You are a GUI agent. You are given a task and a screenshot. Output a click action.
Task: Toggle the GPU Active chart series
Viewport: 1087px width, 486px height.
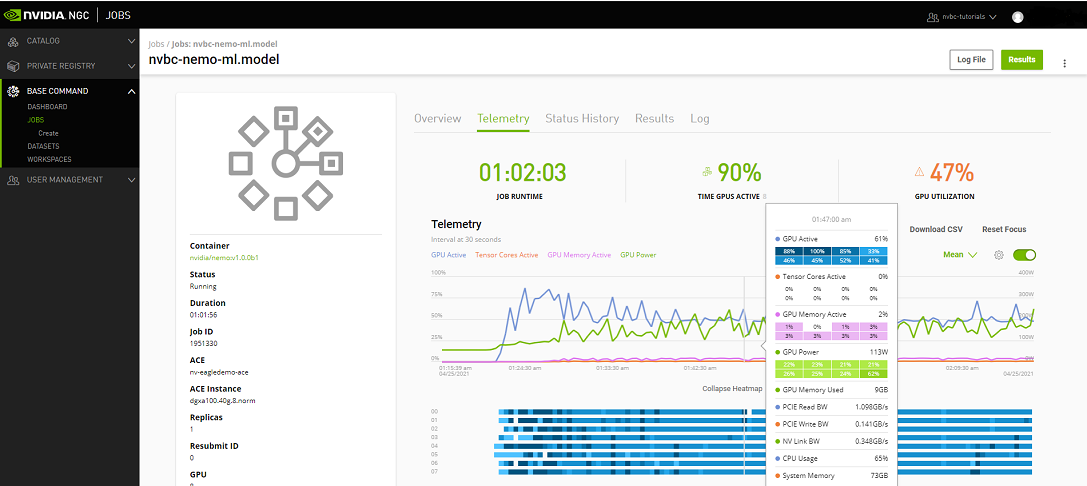(x=449, y=255)
